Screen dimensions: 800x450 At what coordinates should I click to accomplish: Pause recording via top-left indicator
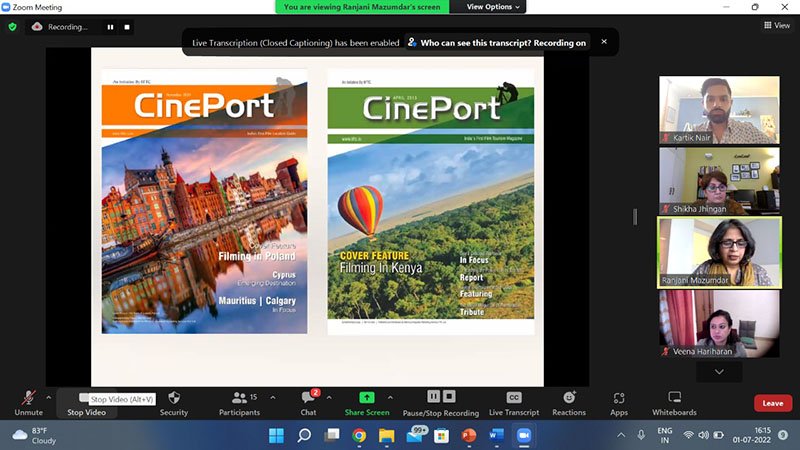[x=110, y=27]
